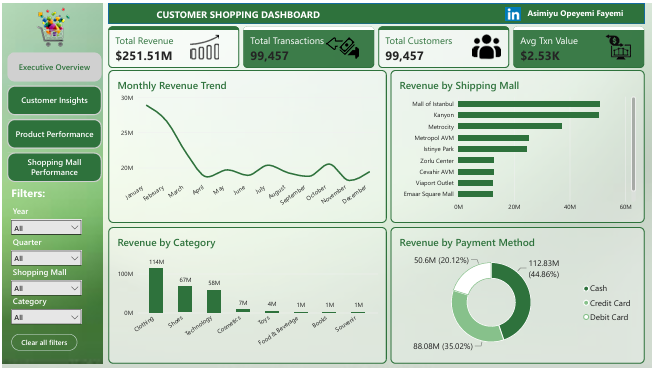Viewport: 652px width, 370px height.
Task: Open Shopping Mall Performance page
Action: tap(54, 167)
